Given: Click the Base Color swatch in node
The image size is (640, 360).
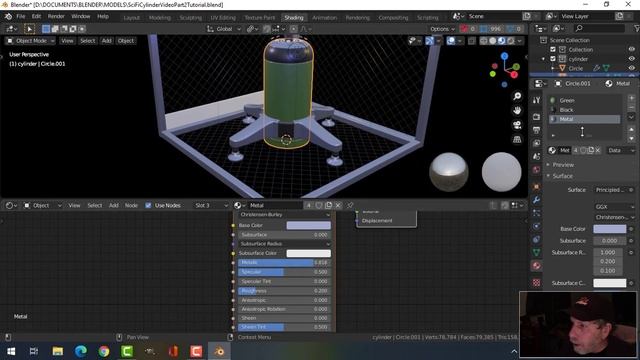Looking at the screenshot, I should click(x=309, y=225).
